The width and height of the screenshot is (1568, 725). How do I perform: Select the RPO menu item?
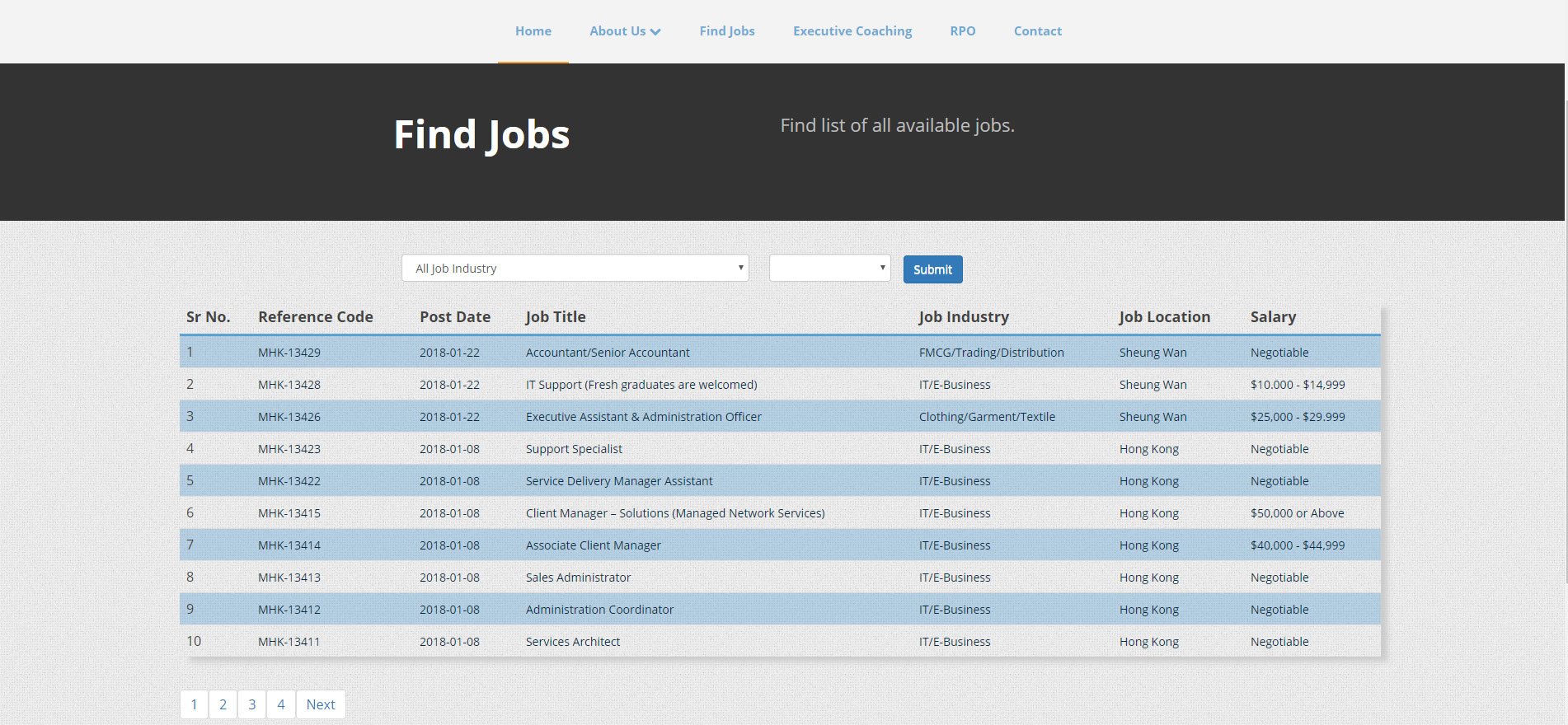pyautogui.click(x=963, y=31)
